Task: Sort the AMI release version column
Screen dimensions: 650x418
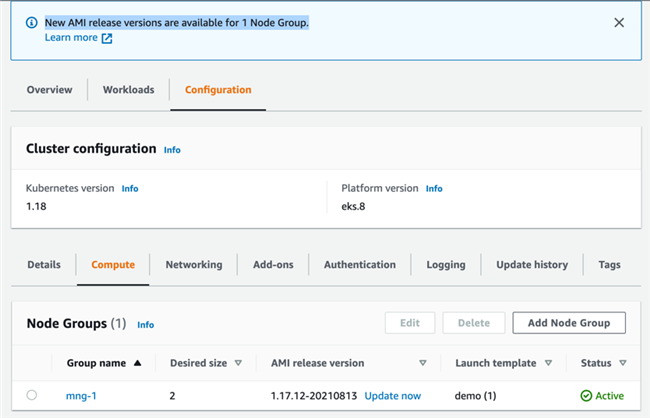Action: click(x=423, y=363)
